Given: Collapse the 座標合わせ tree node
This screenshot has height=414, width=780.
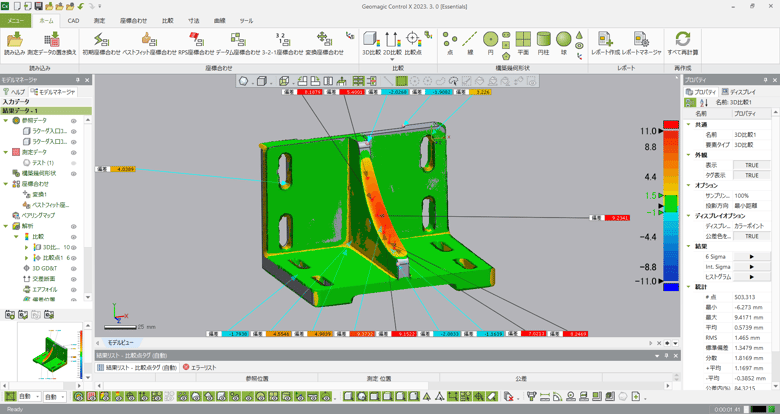Looking at the screenshot, I should 6,184.
